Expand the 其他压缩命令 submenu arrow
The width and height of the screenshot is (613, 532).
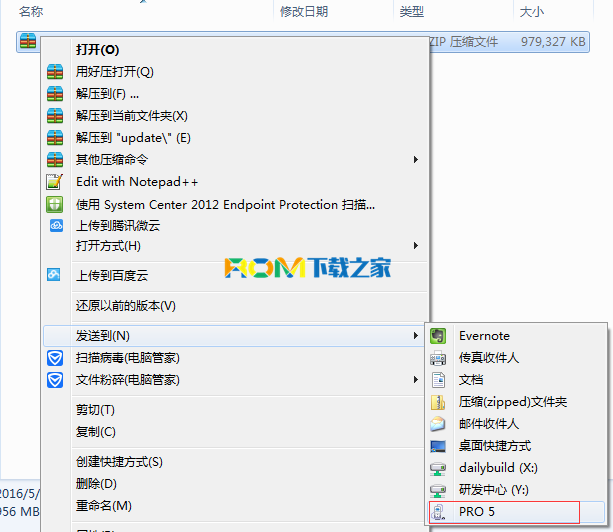click(x=416, y=159)
